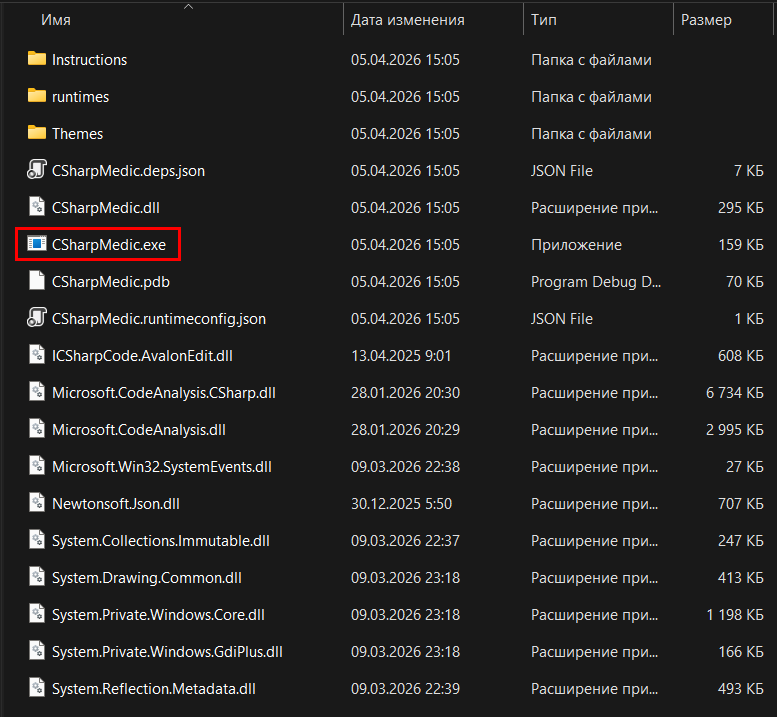Click the CSharpMedic.deps.json file icon

(37, 170)
